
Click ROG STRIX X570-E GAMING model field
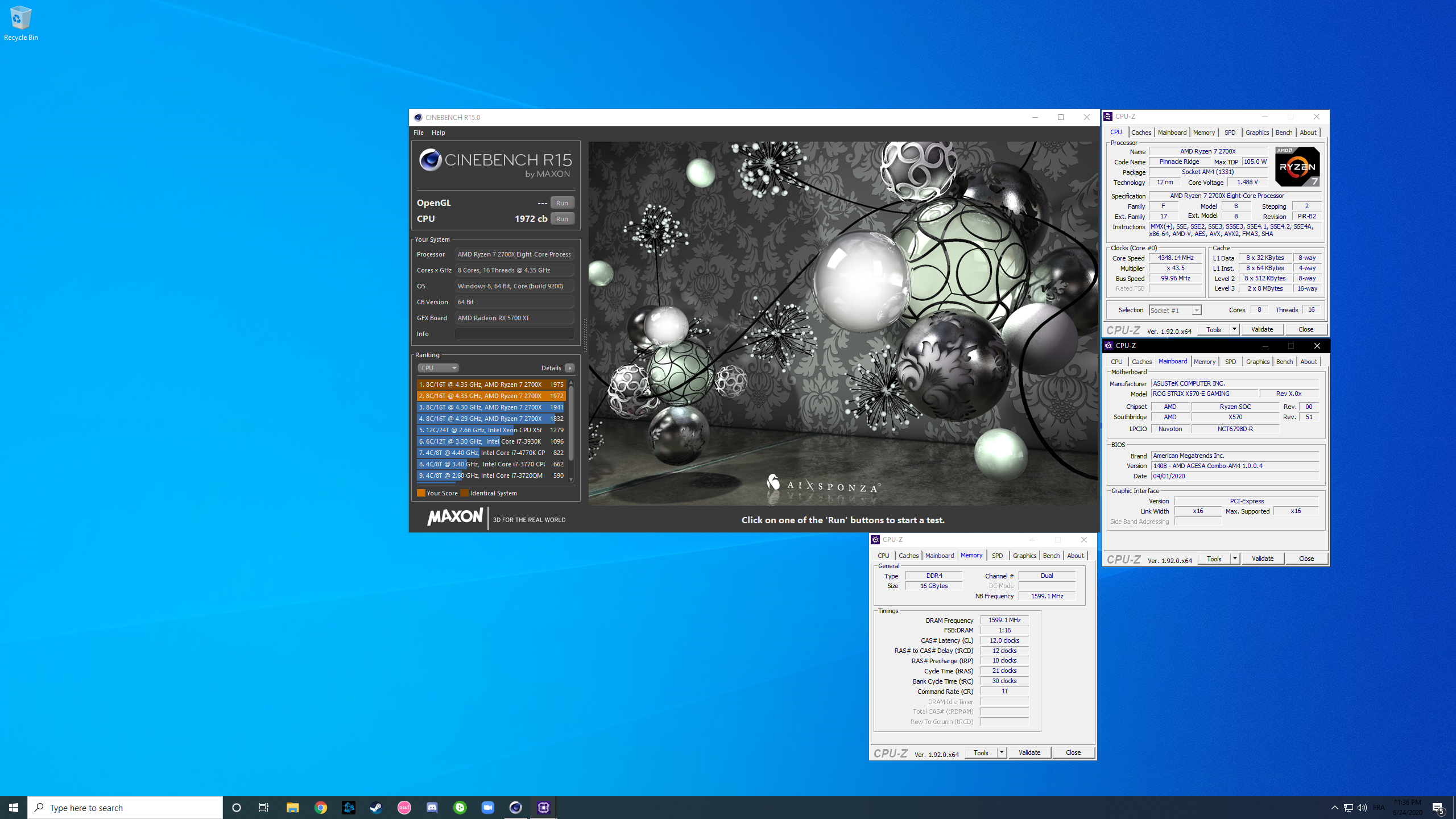[1205, 394]
